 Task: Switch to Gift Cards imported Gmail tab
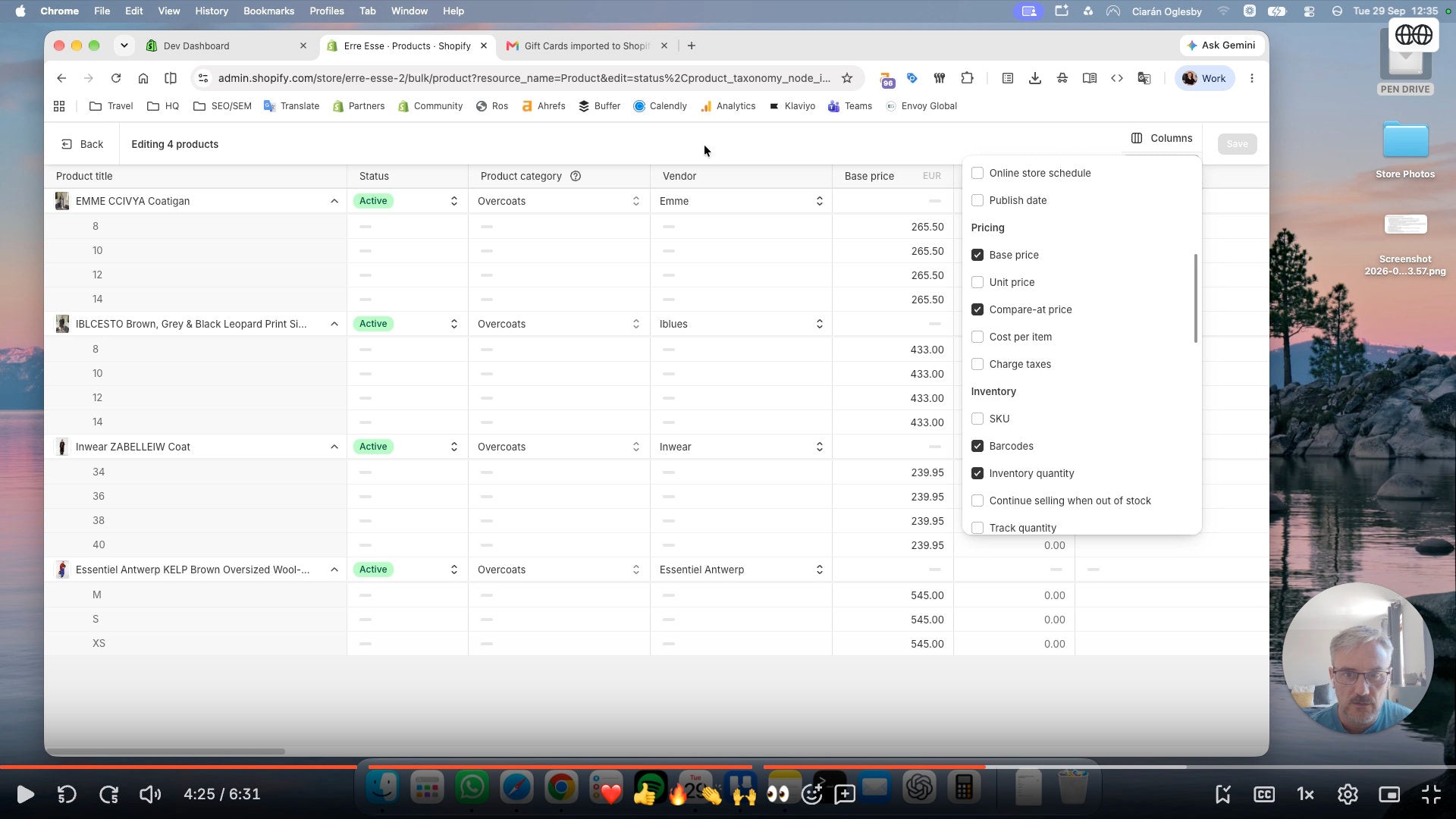[x=586, y=45]
